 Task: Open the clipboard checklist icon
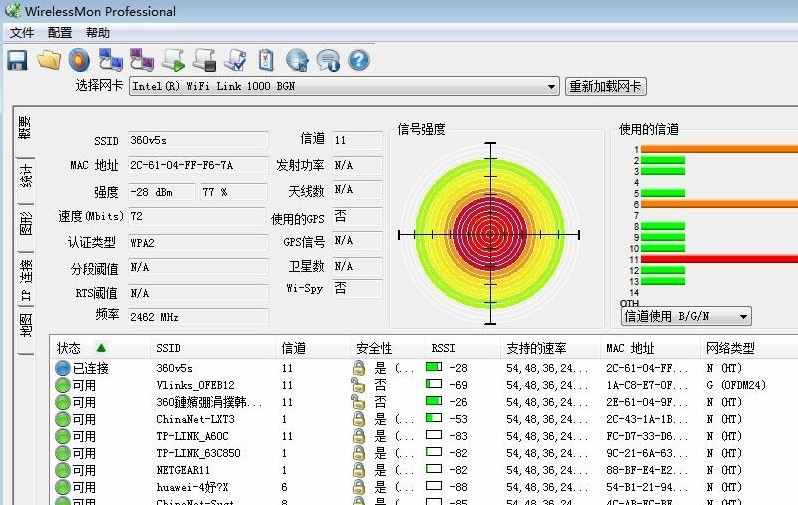tap(266, 60)
